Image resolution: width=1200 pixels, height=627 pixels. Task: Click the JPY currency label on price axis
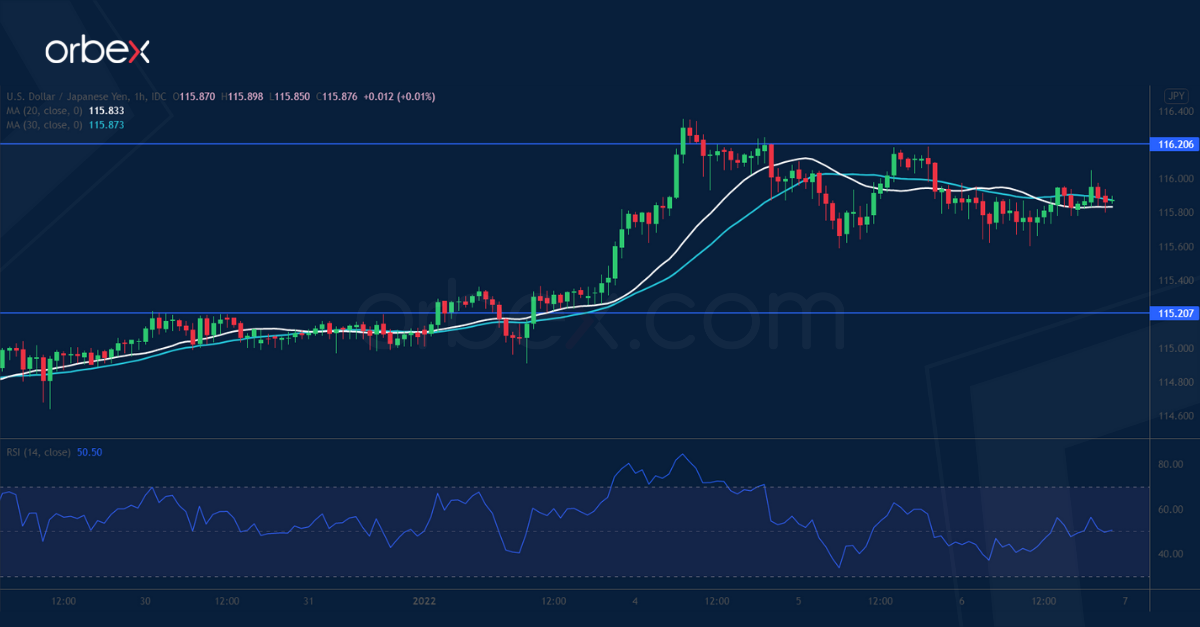(1177, 95)
